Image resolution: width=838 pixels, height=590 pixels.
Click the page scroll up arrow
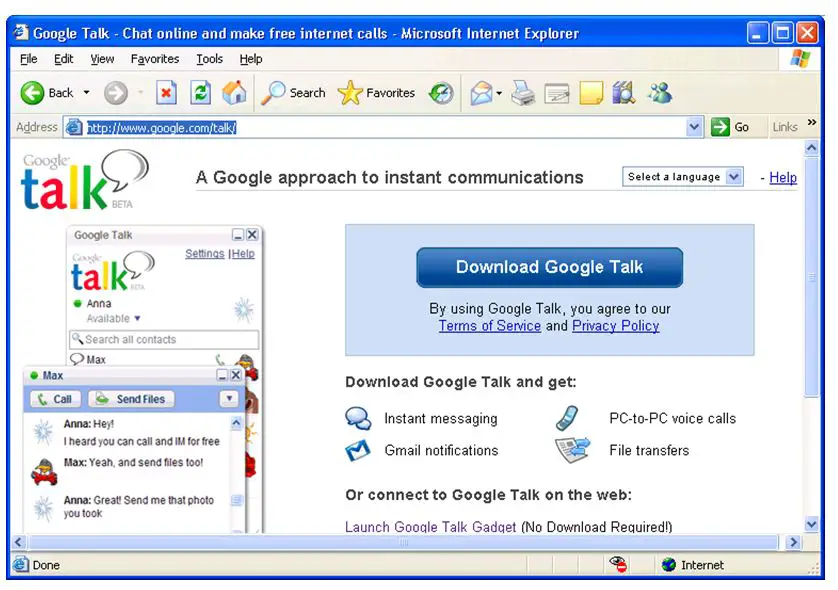[x=811, y=148]
